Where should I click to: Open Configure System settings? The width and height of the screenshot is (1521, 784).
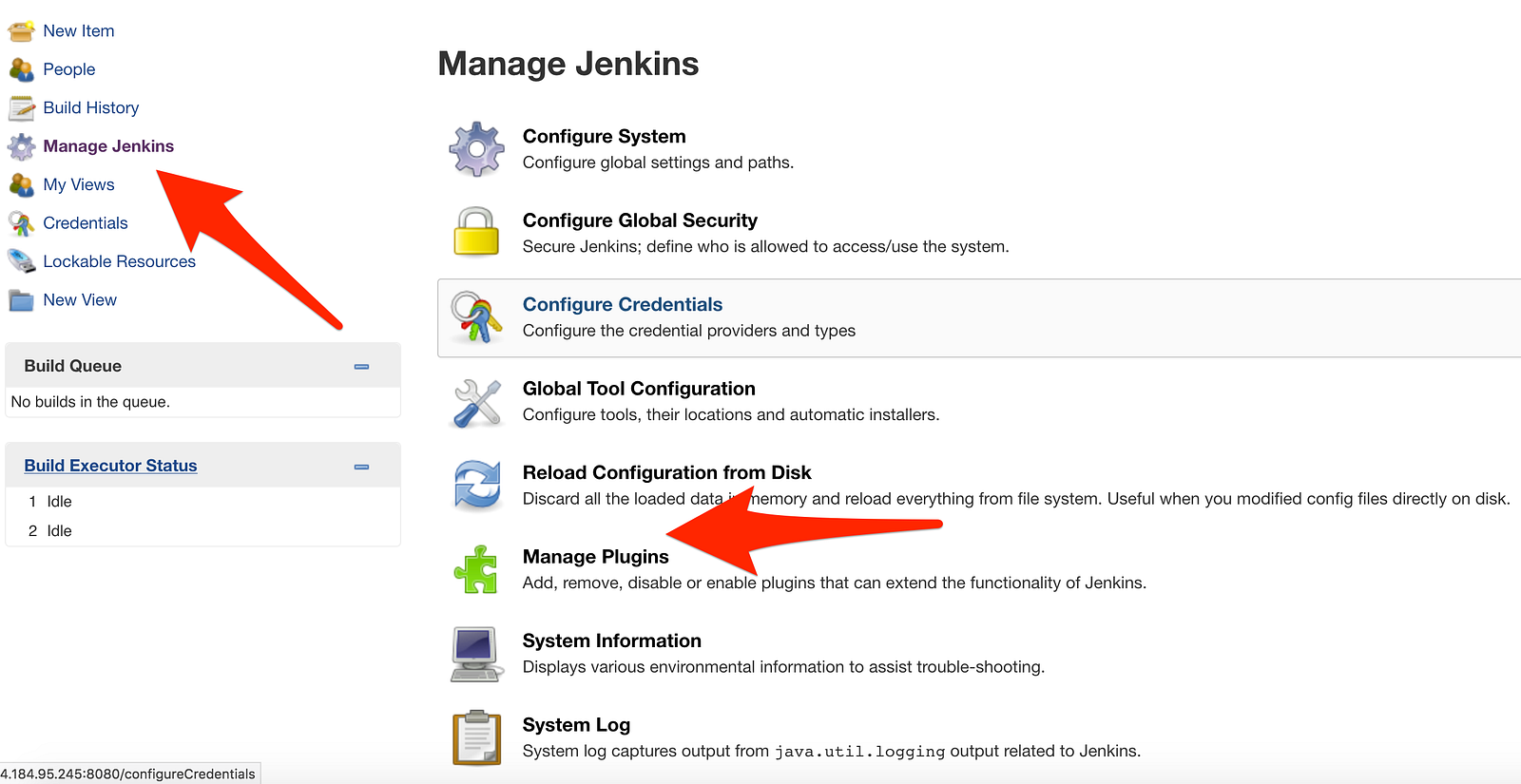(x=605, y=137)
